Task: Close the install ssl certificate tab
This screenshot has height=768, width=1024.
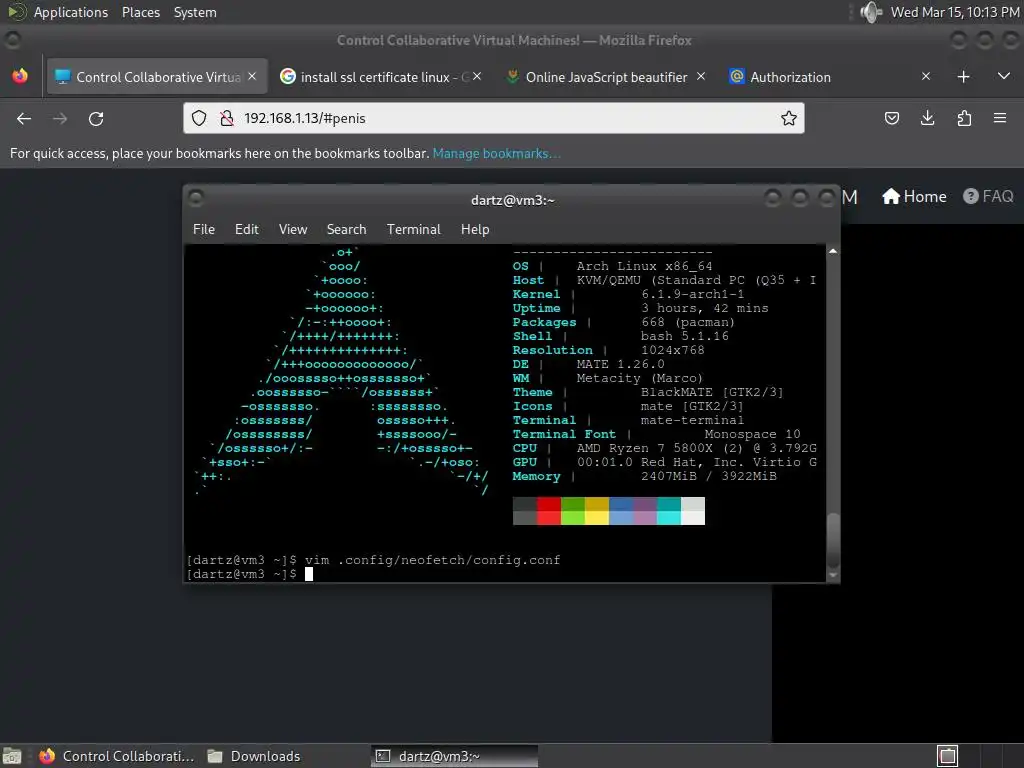Action: [x=477, y=76]
